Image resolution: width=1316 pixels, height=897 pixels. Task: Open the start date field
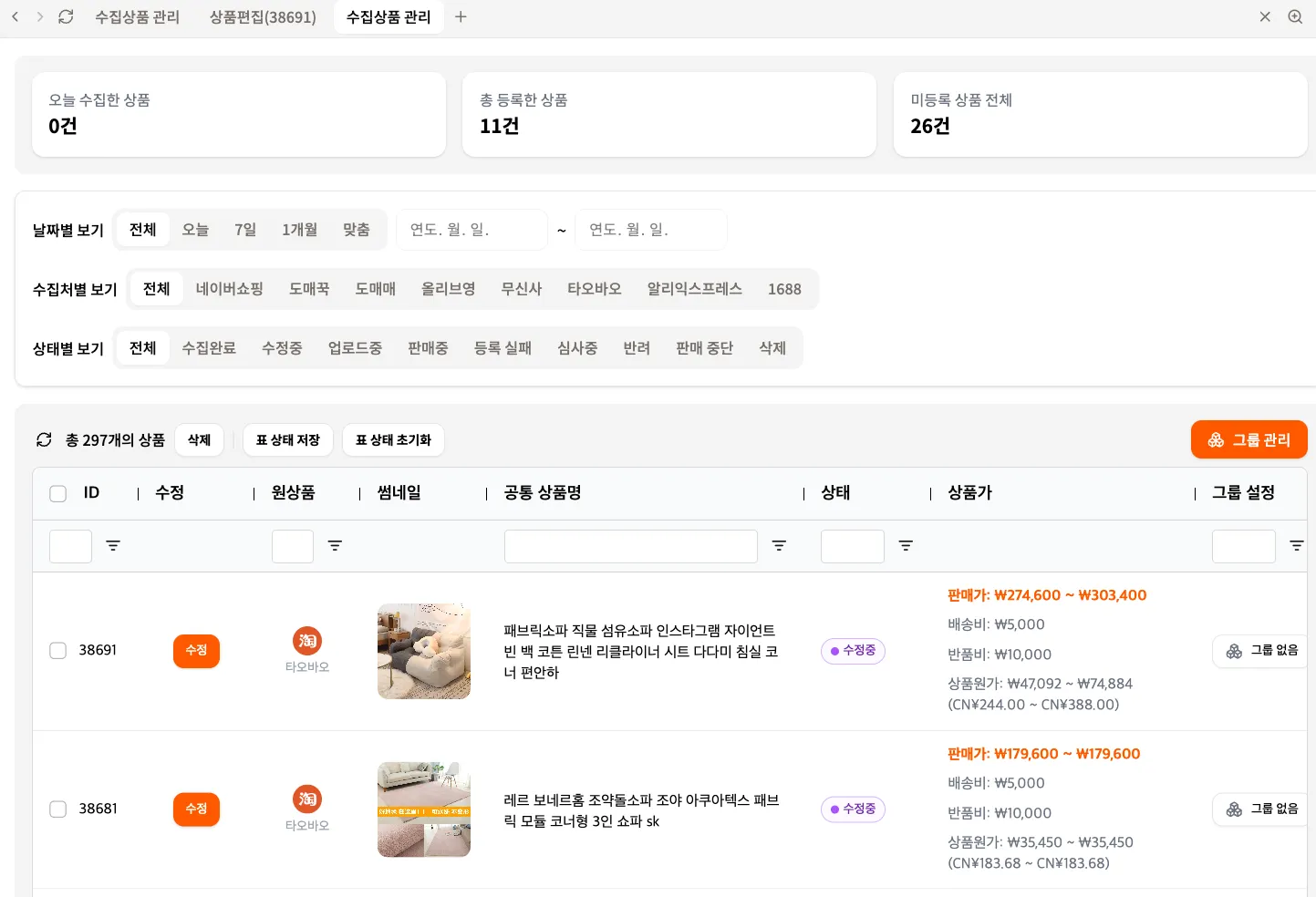[471, 230]
